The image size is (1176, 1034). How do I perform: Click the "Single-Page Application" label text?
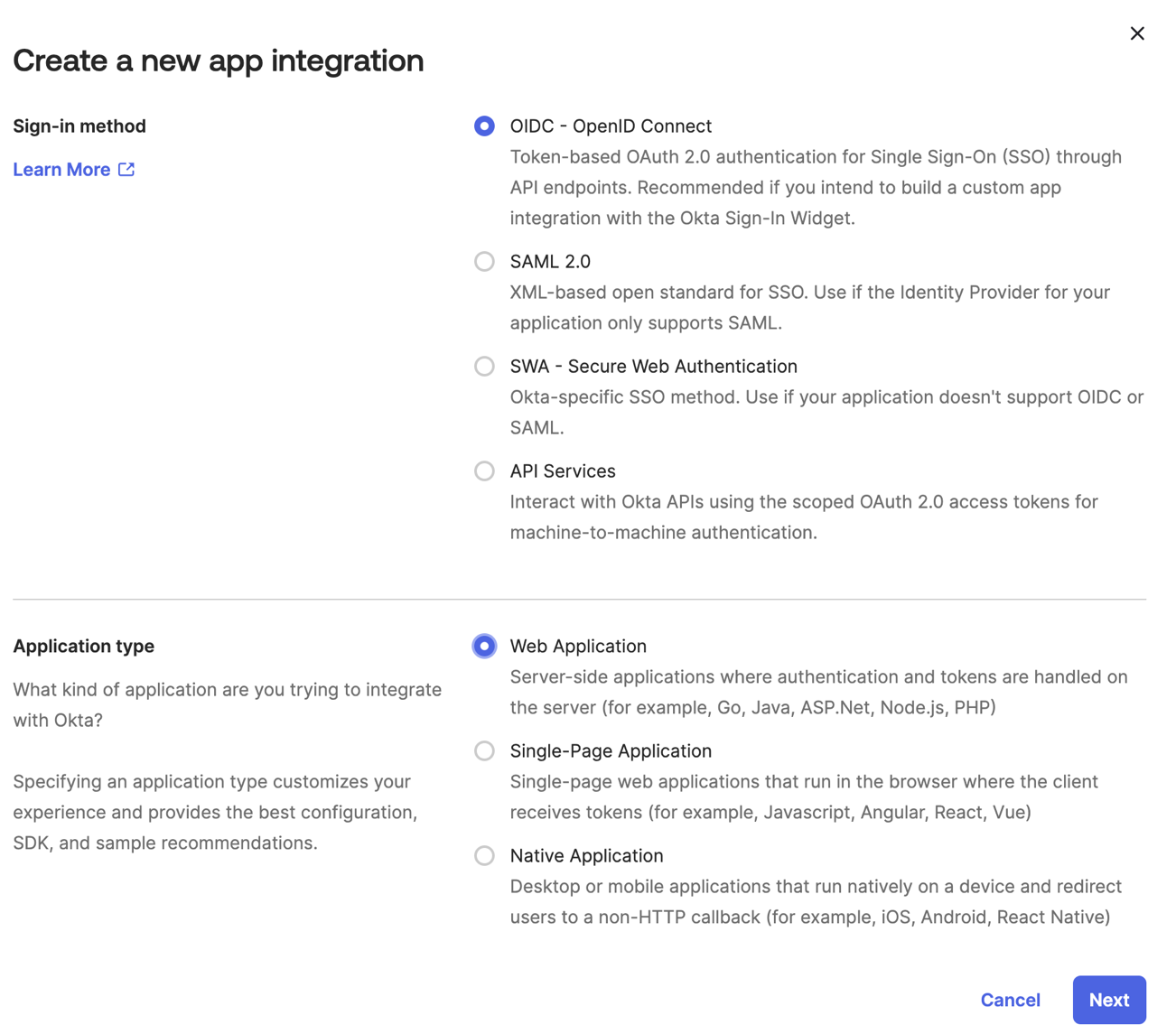click(611, 751)
